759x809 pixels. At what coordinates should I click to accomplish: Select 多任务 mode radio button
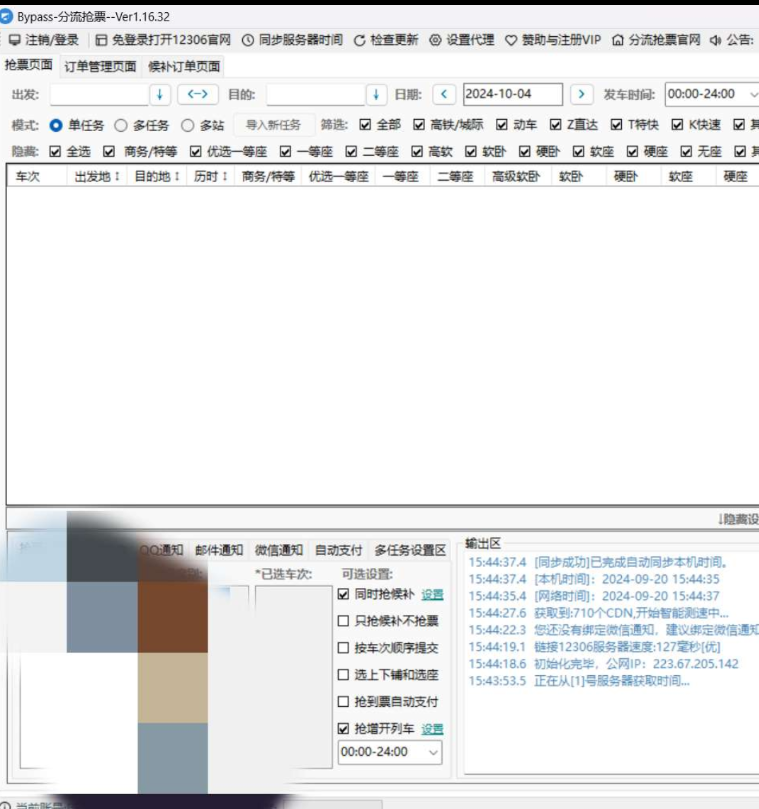click(x=121, y=125)
